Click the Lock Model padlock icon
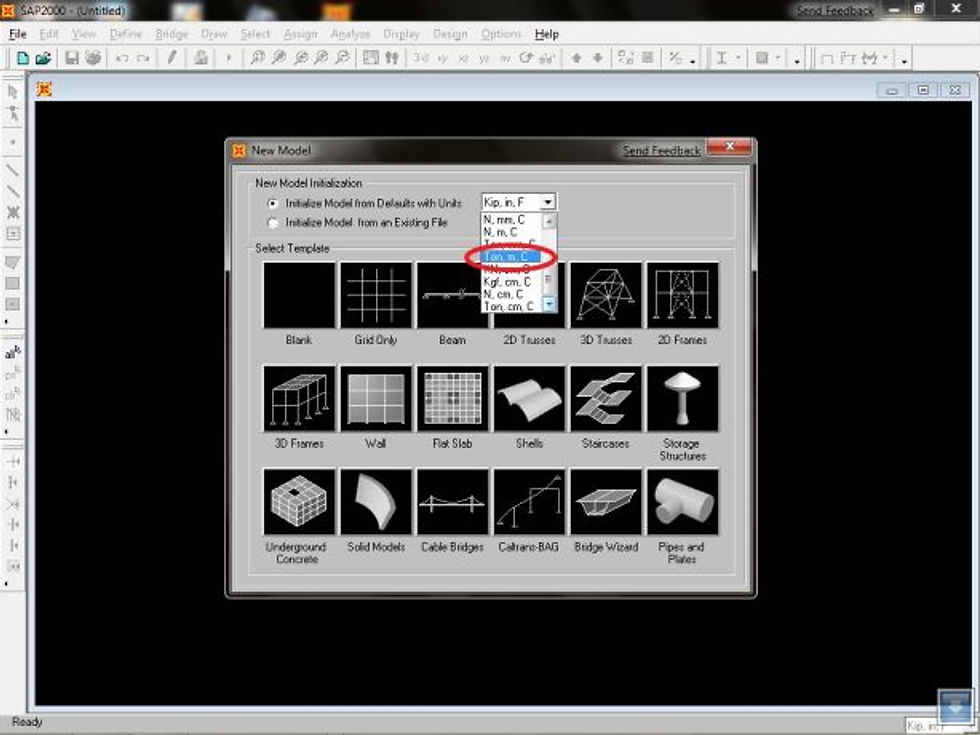Screen dimensions: 980x735 201,58
